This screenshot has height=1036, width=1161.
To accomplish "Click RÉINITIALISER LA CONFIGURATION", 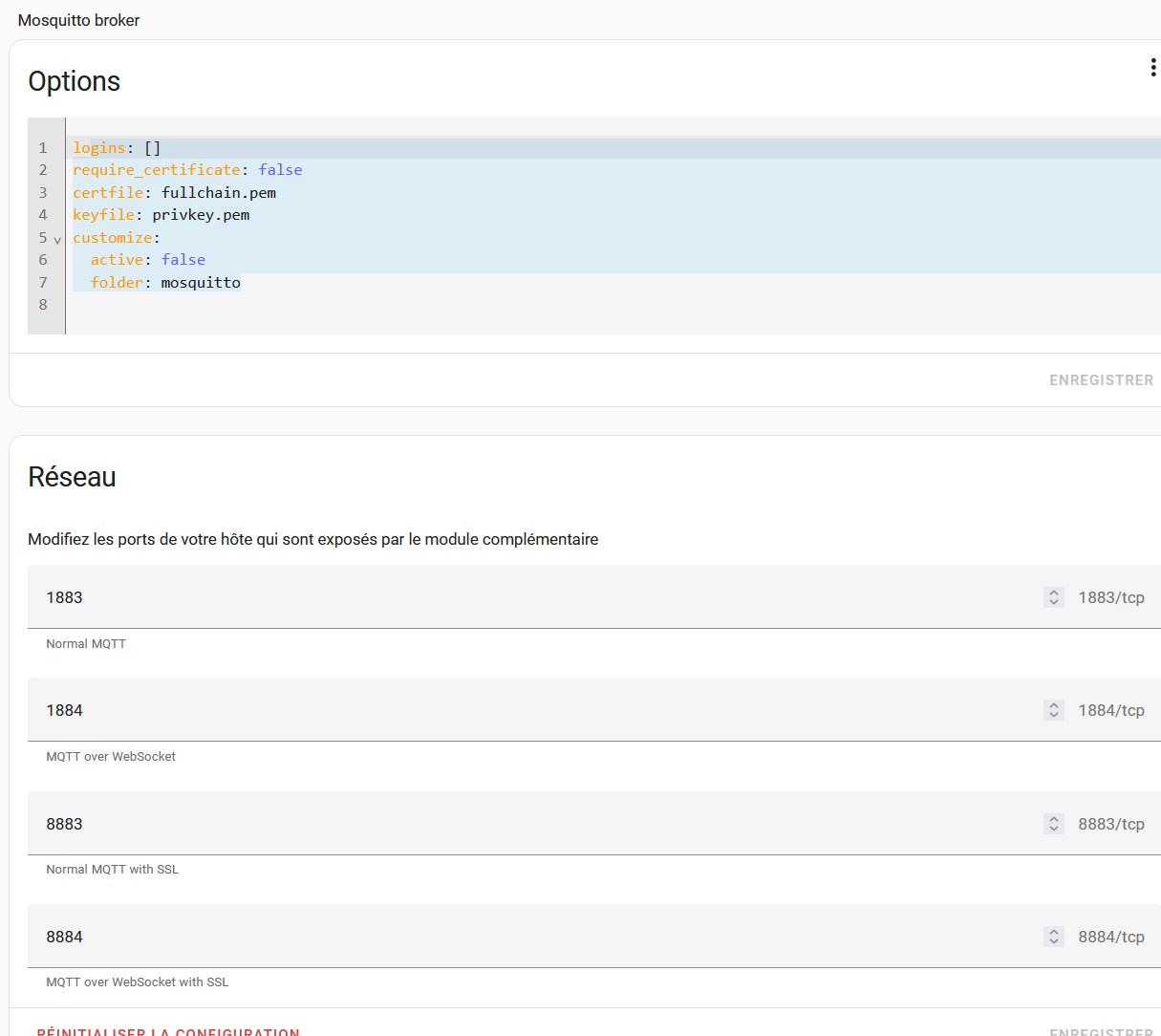I will [168, 1031].
